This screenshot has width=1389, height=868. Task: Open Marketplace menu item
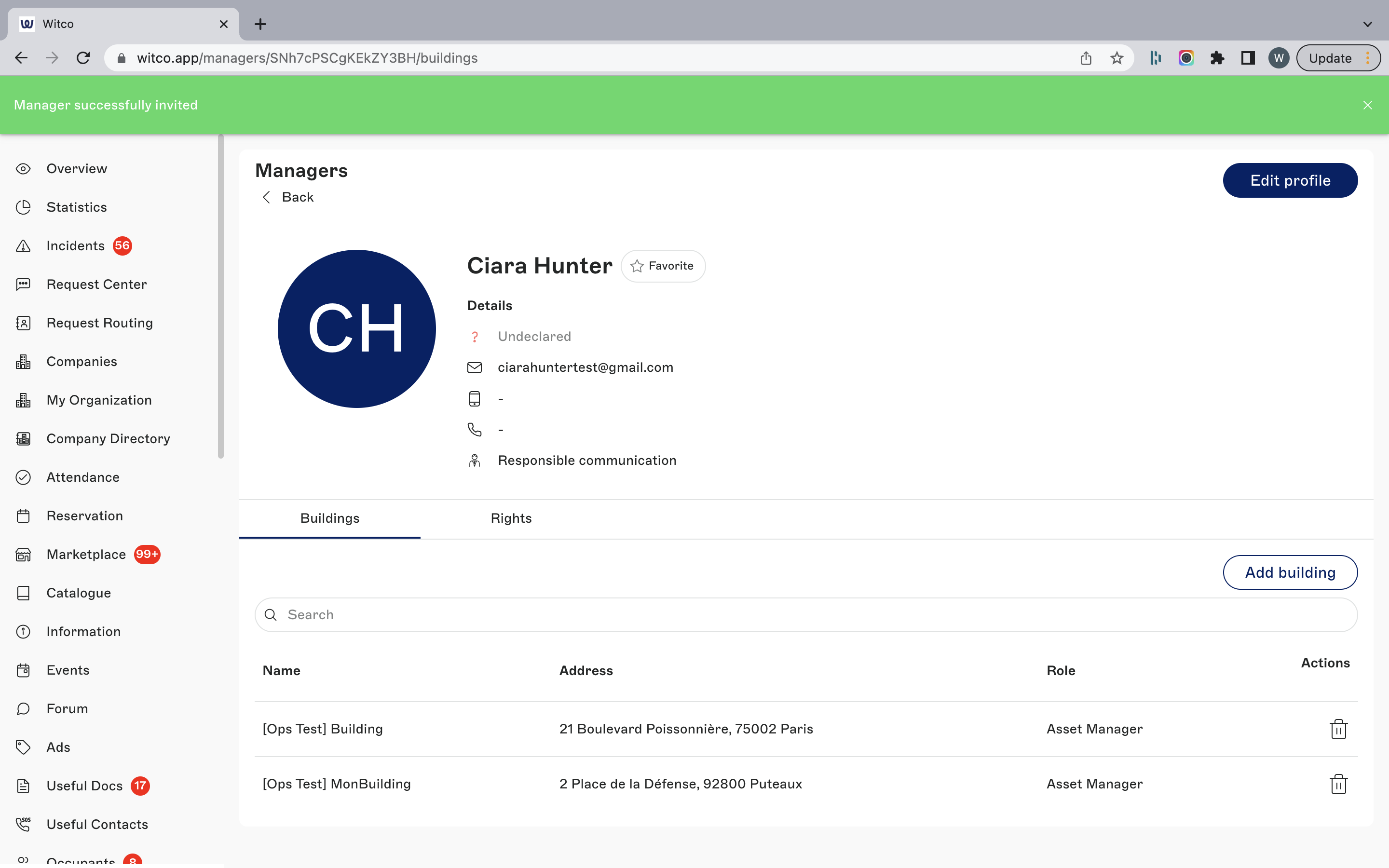click(x=86, y=555)
